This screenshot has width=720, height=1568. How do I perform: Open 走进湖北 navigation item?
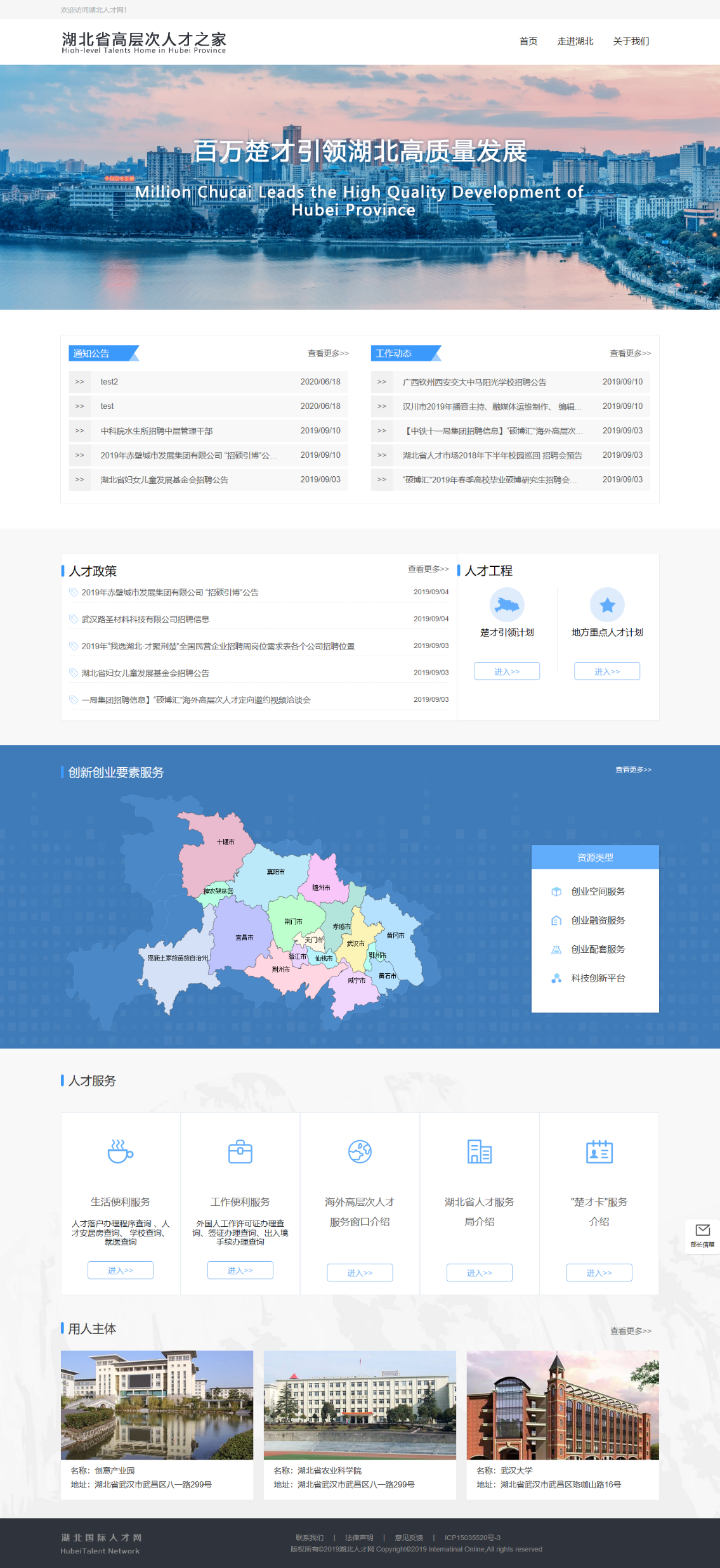point(575,41)
